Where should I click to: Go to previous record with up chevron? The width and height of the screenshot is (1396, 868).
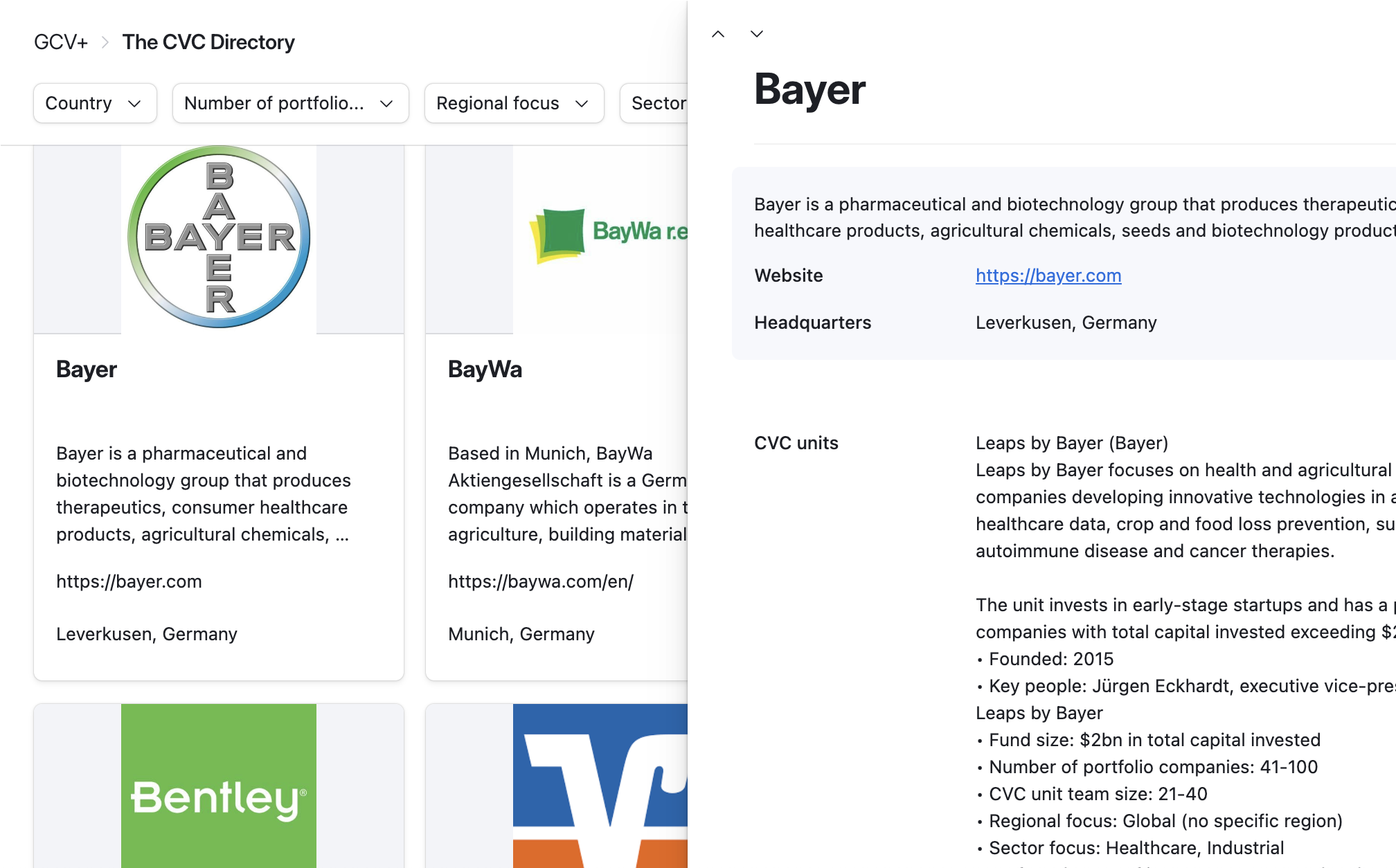pyautogui.click(x=718, y=34)
